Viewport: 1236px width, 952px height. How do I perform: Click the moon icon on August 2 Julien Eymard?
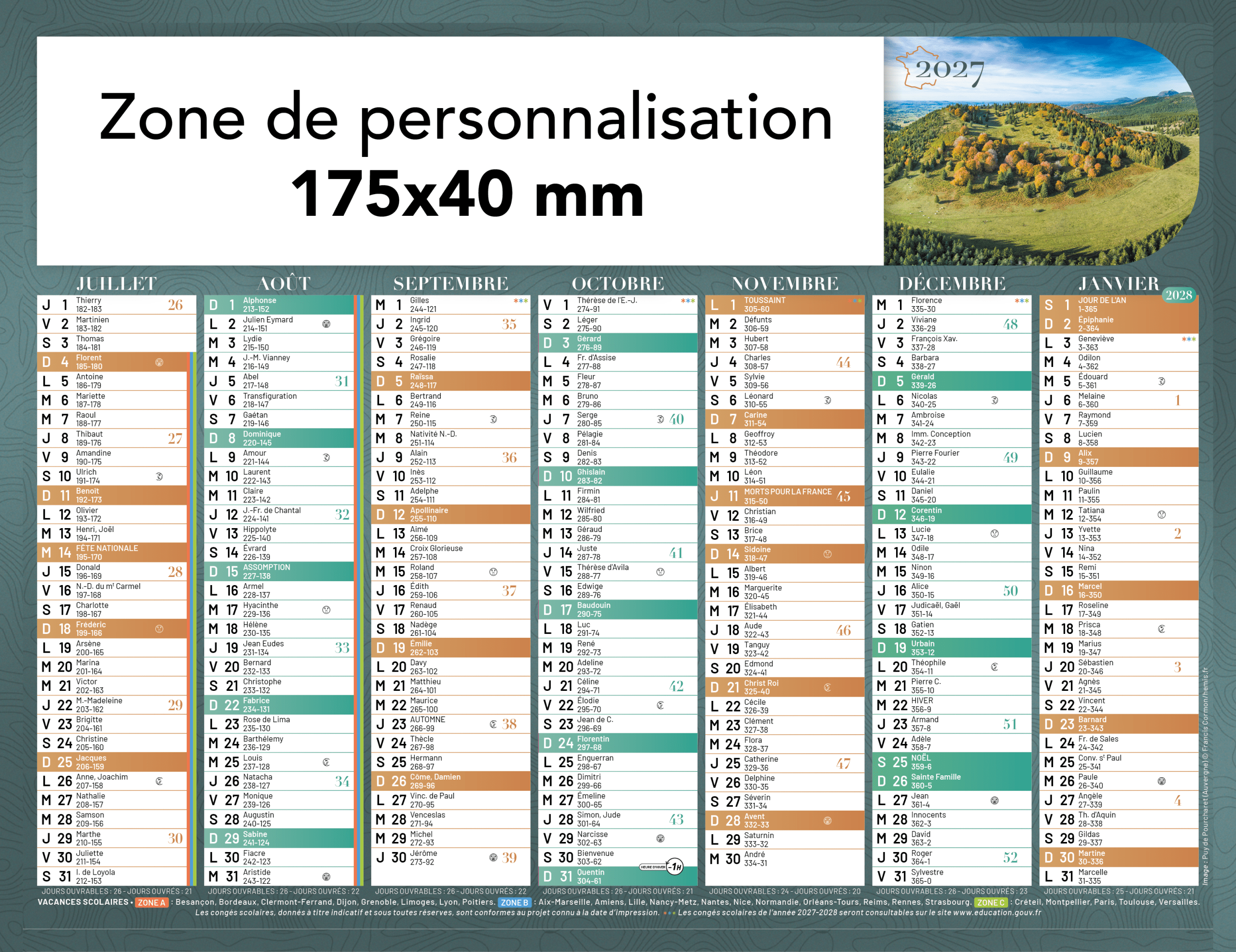tap(326, 324)
